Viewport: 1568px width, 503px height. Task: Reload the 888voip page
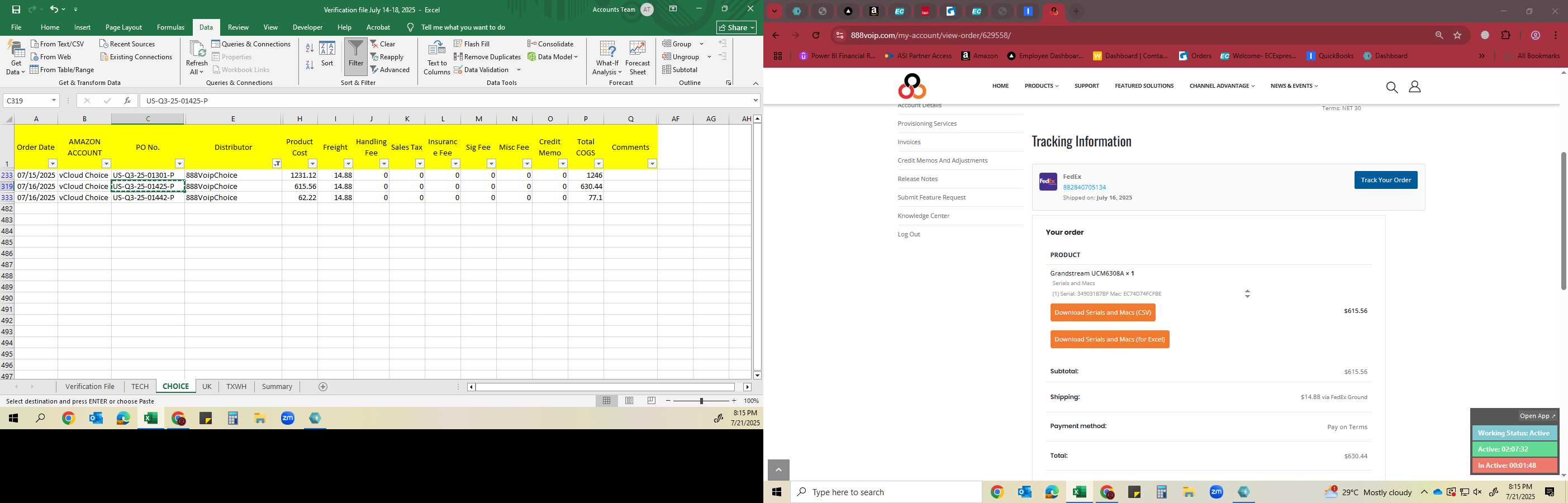(x=816, y=35)
